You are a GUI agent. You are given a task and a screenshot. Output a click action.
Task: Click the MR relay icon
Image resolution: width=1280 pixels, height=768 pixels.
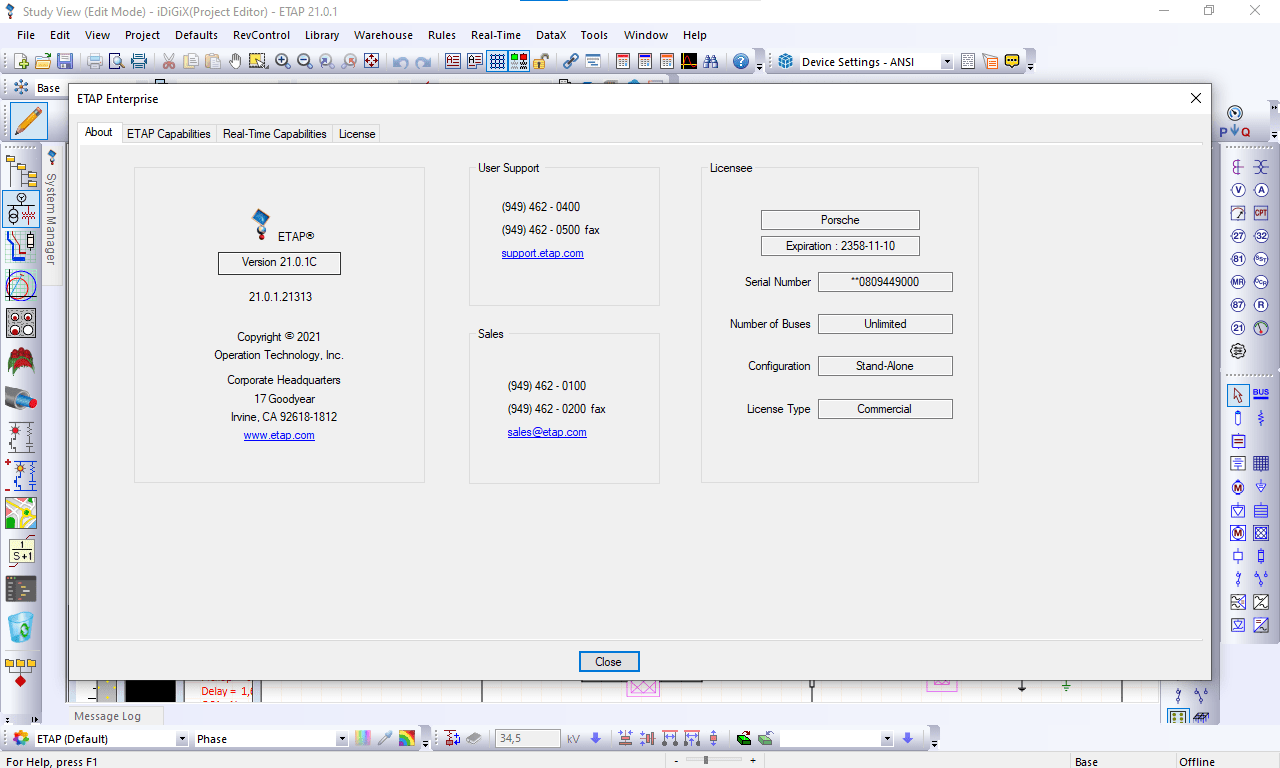coord(1238,282)
